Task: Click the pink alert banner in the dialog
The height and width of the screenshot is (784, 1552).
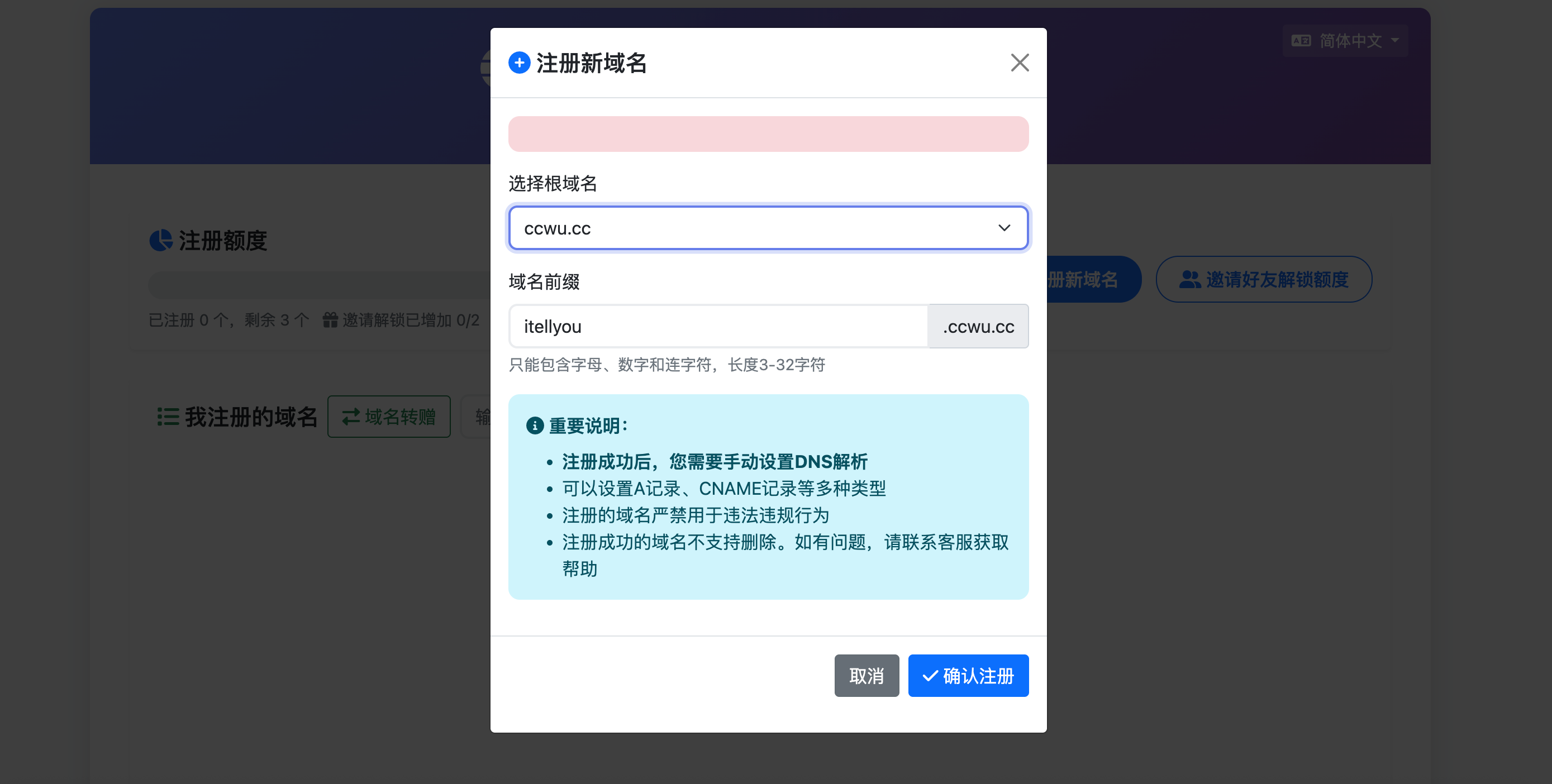Action: (768, 133)
